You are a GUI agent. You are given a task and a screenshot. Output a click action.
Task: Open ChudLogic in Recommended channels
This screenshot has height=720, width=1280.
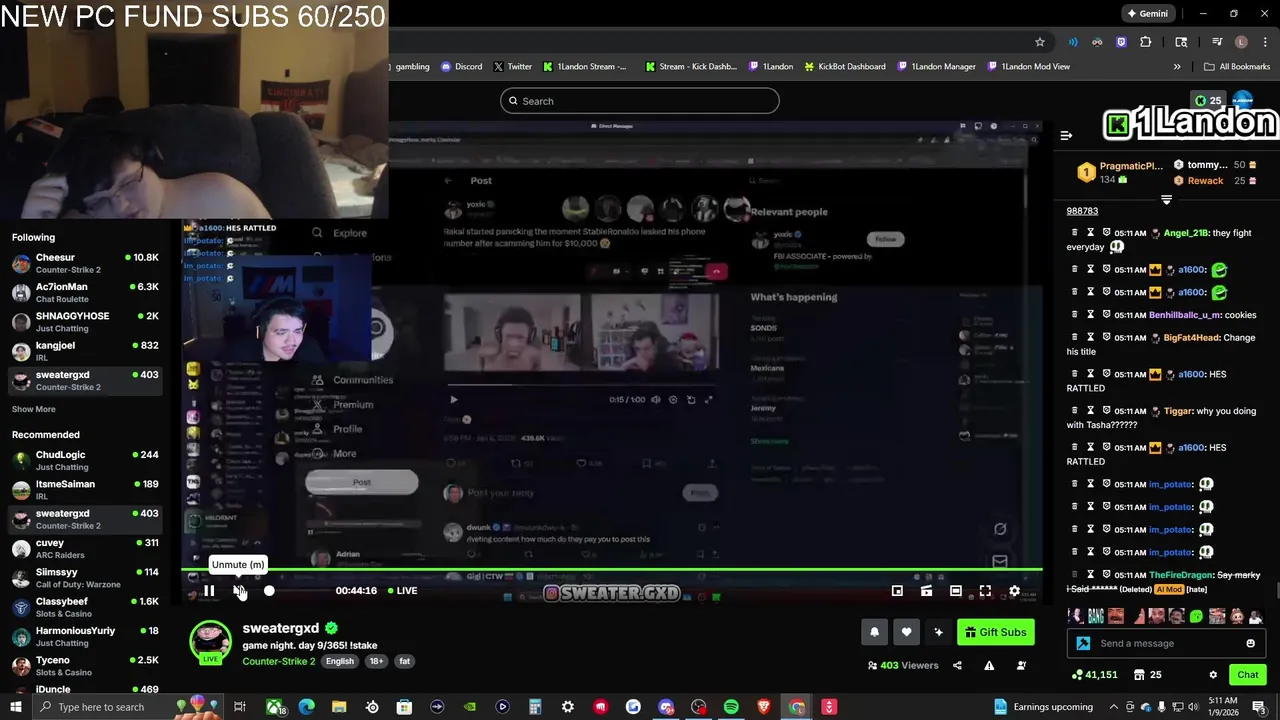(85, 461)
